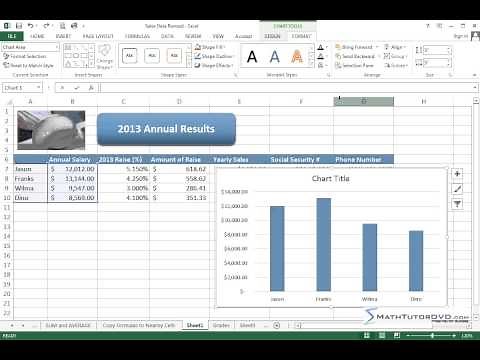Image resolution: width=480 pixels, height=360 pixels.
Task: Click the Jason bar in the chart
Action: click(277, 249)
